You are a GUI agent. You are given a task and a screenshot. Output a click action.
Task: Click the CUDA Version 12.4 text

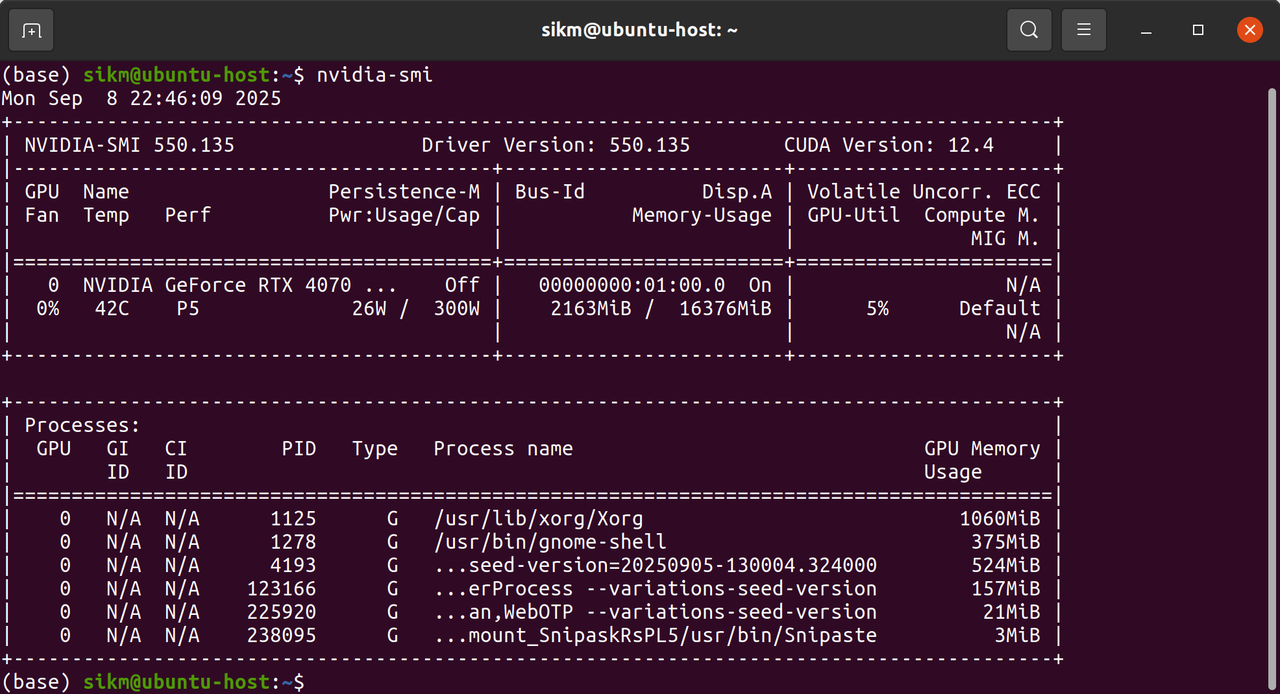(889, 145)
